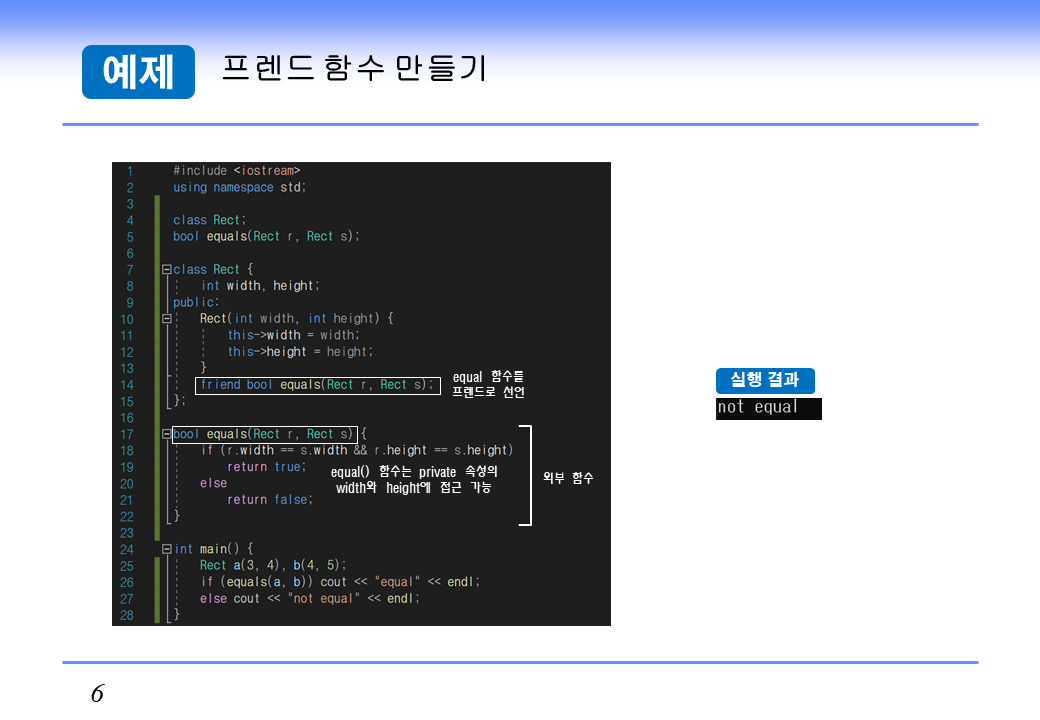
Task: Click slide page number 6
Action: click(x=98, y=693)
